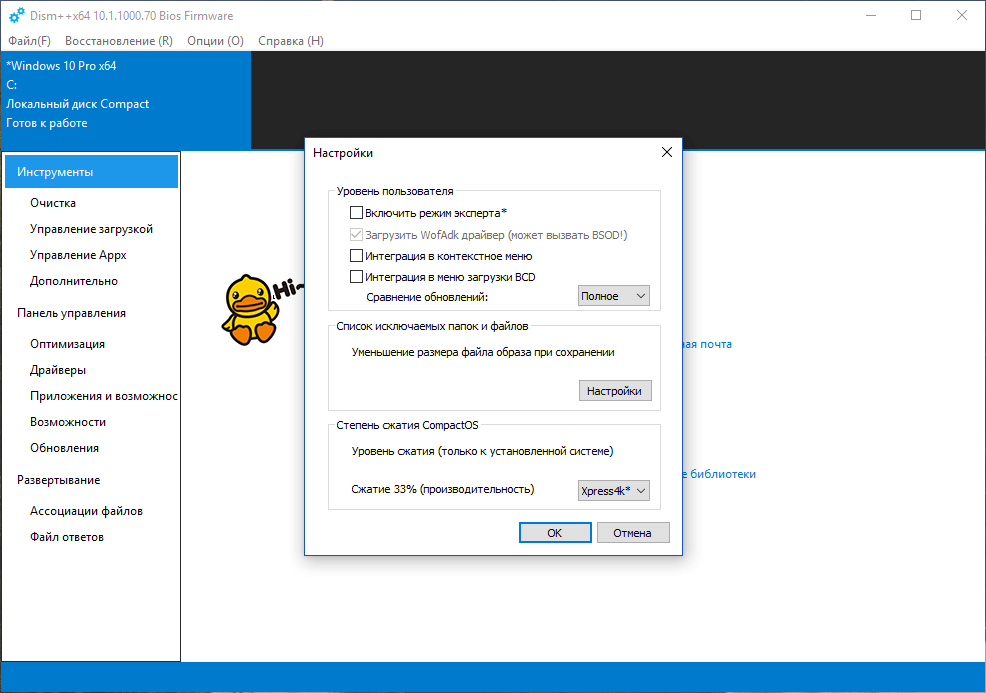Open Драйверы in the sidebar
This screenshot has width=986, height=693.
58,370
